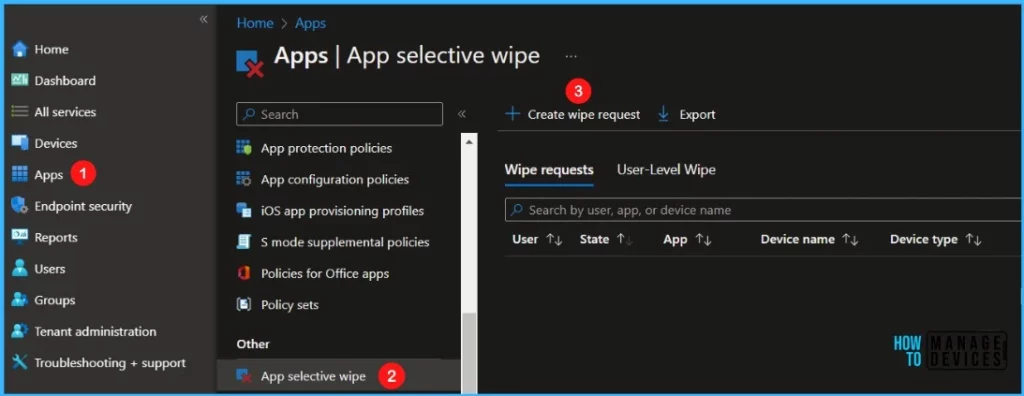Open Troubleshooting + support in navigation
Viewport: 1024px width, 396px height.
click(x=110, y=363)
